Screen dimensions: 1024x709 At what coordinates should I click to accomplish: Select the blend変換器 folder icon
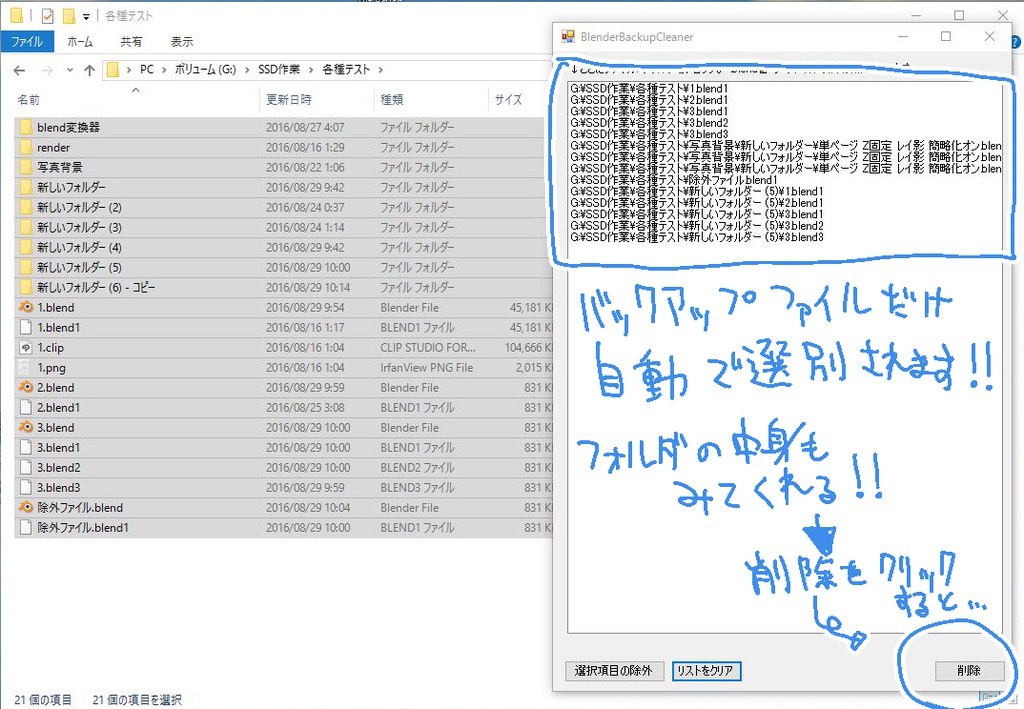click(25, 127)
